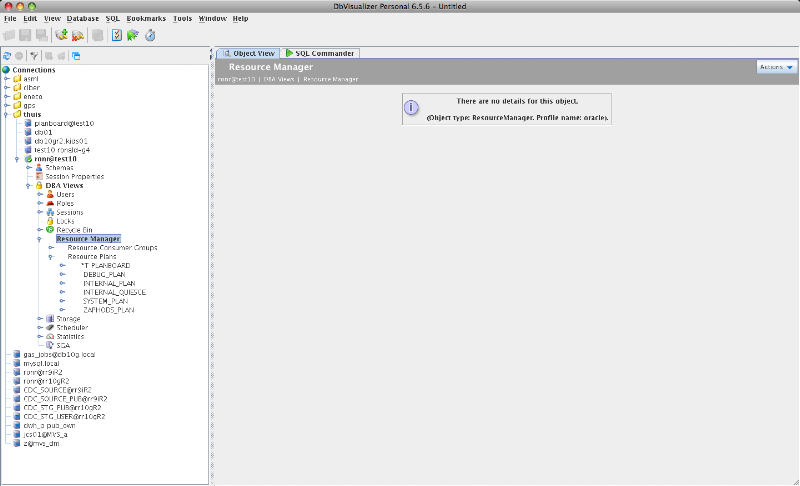Open the Database menu
The width and height of the screenshot is (800, 486).
click(x=83, y=18)
